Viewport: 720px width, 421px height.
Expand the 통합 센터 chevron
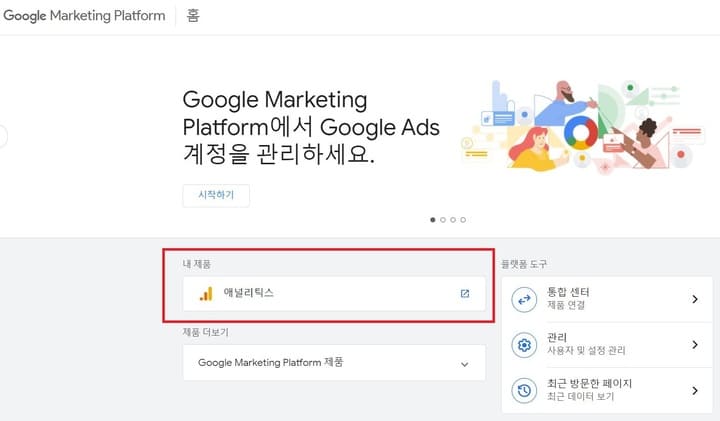pyautogui.click(x=695, y=299)
